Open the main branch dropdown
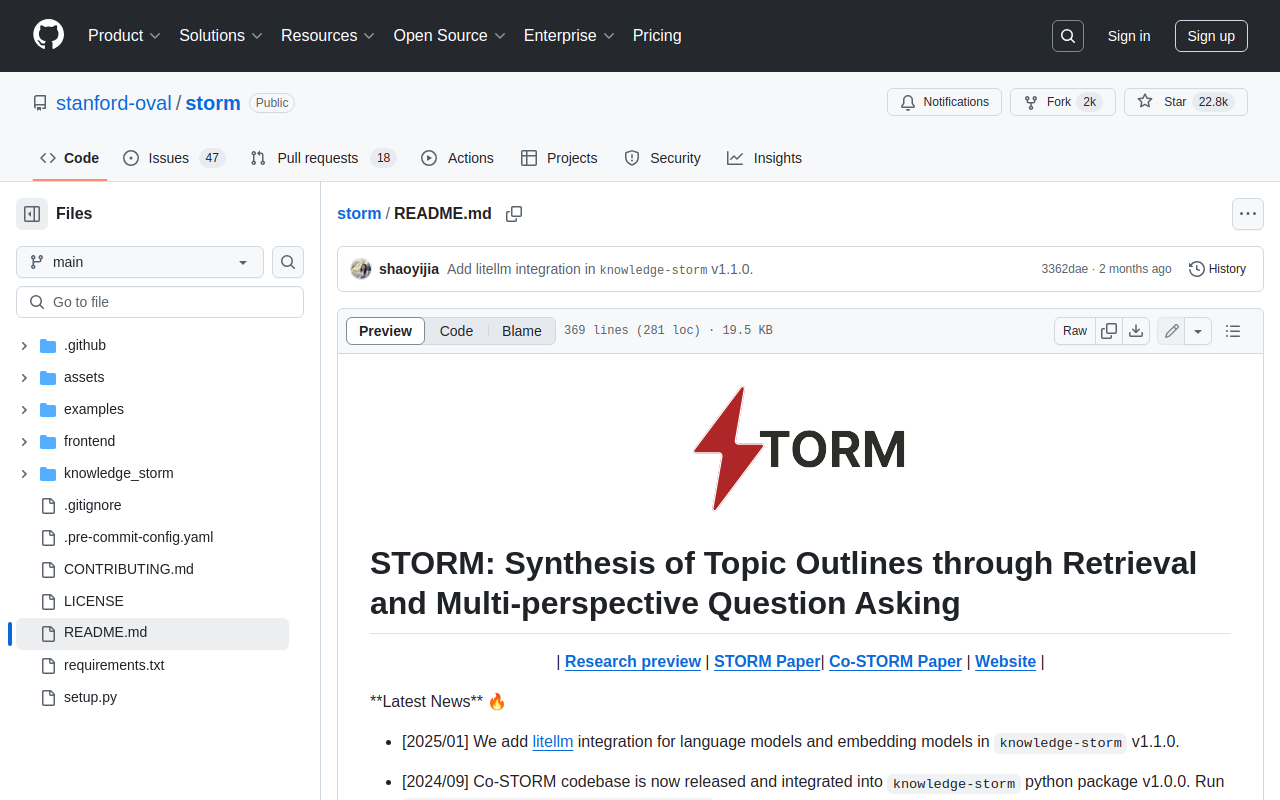Image resolution: width=1280 pixels, height=800 pixels. coord(140,262)
